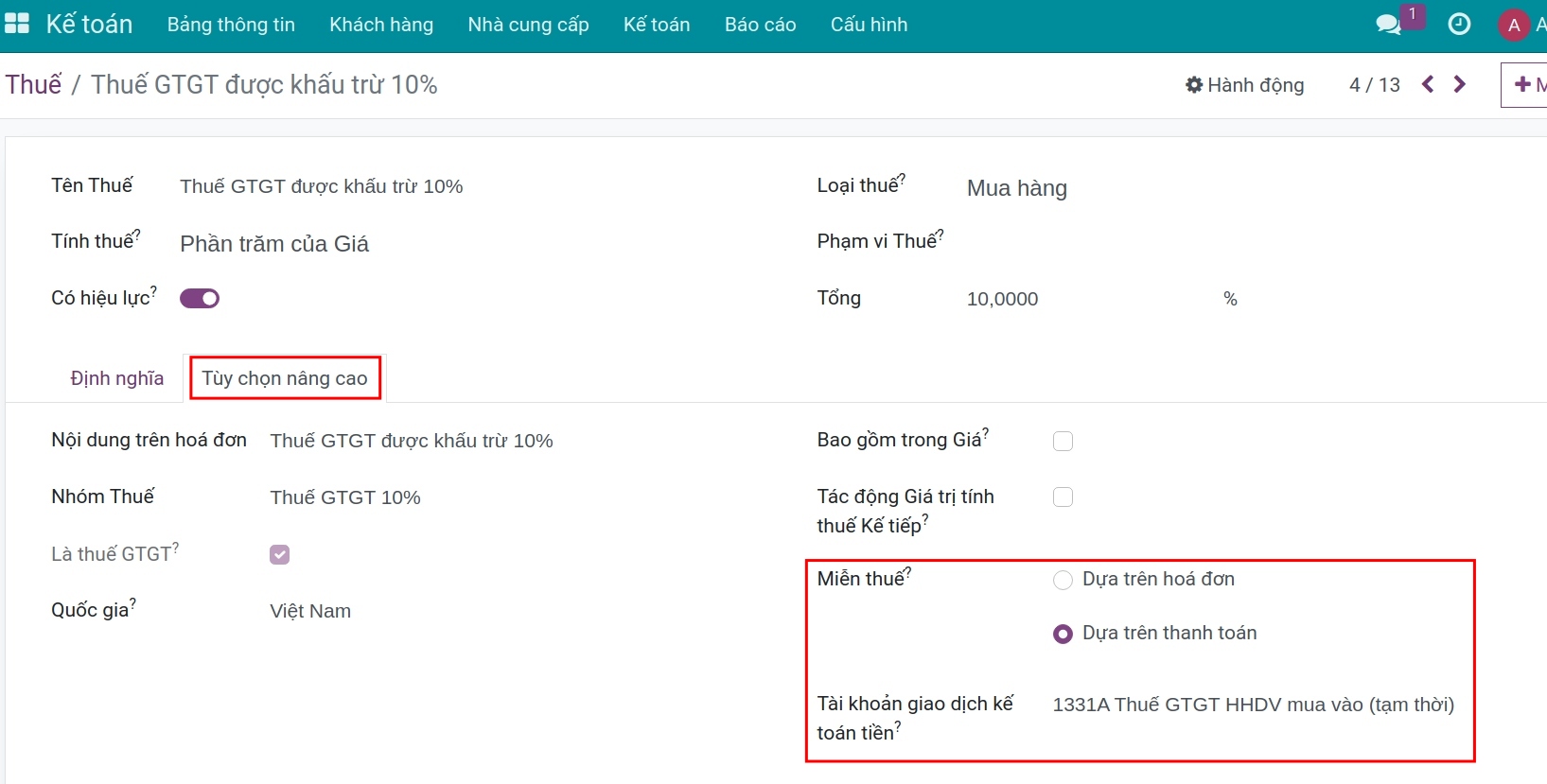
Task: Open the Cấu hình menu
Action: (869, 25)
